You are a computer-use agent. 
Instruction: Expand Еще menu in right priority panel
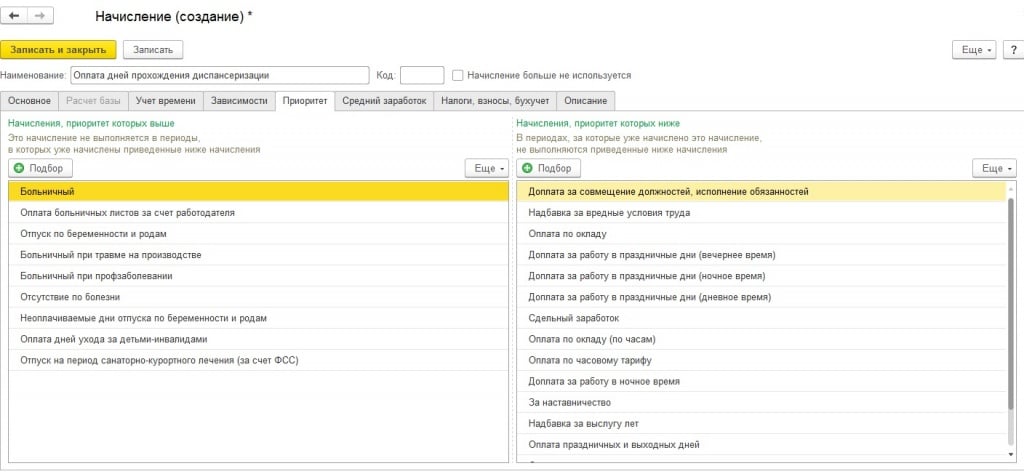pos(994,168)
